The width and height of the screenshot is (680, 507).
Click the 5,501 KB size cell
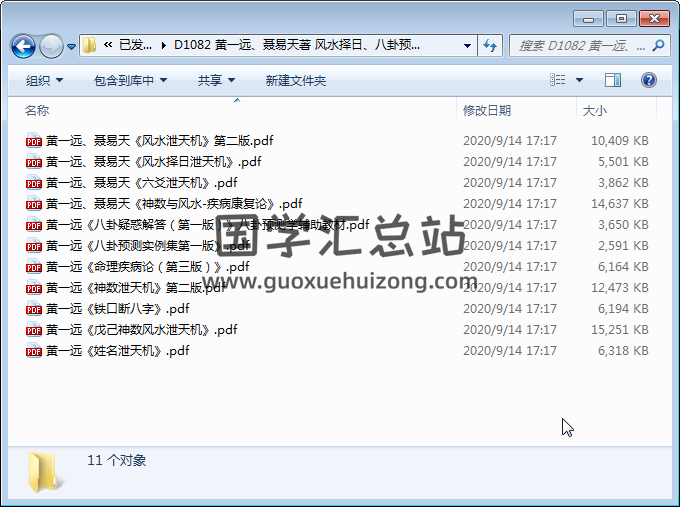coord(623,161)
